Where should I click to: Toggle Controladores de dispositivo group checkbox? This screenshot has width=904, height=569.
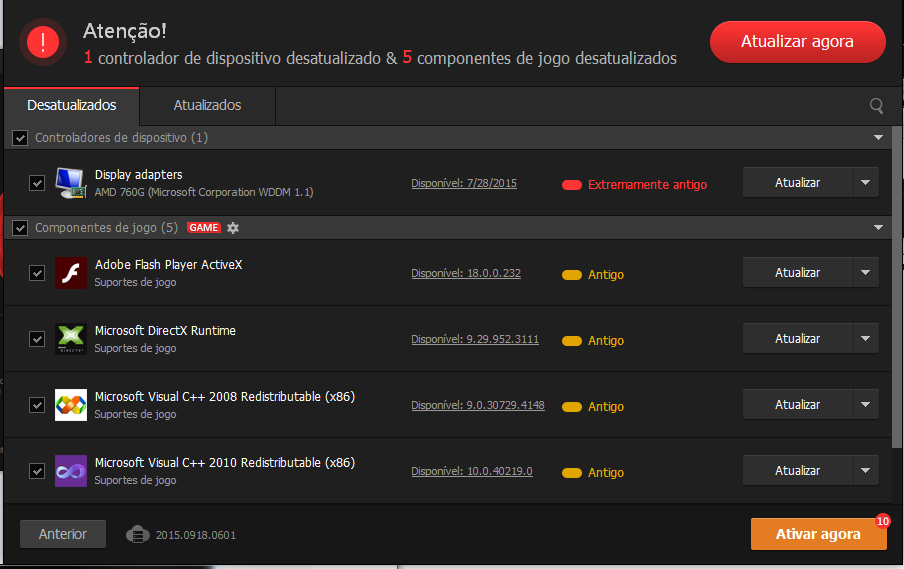tap(20, 138)
